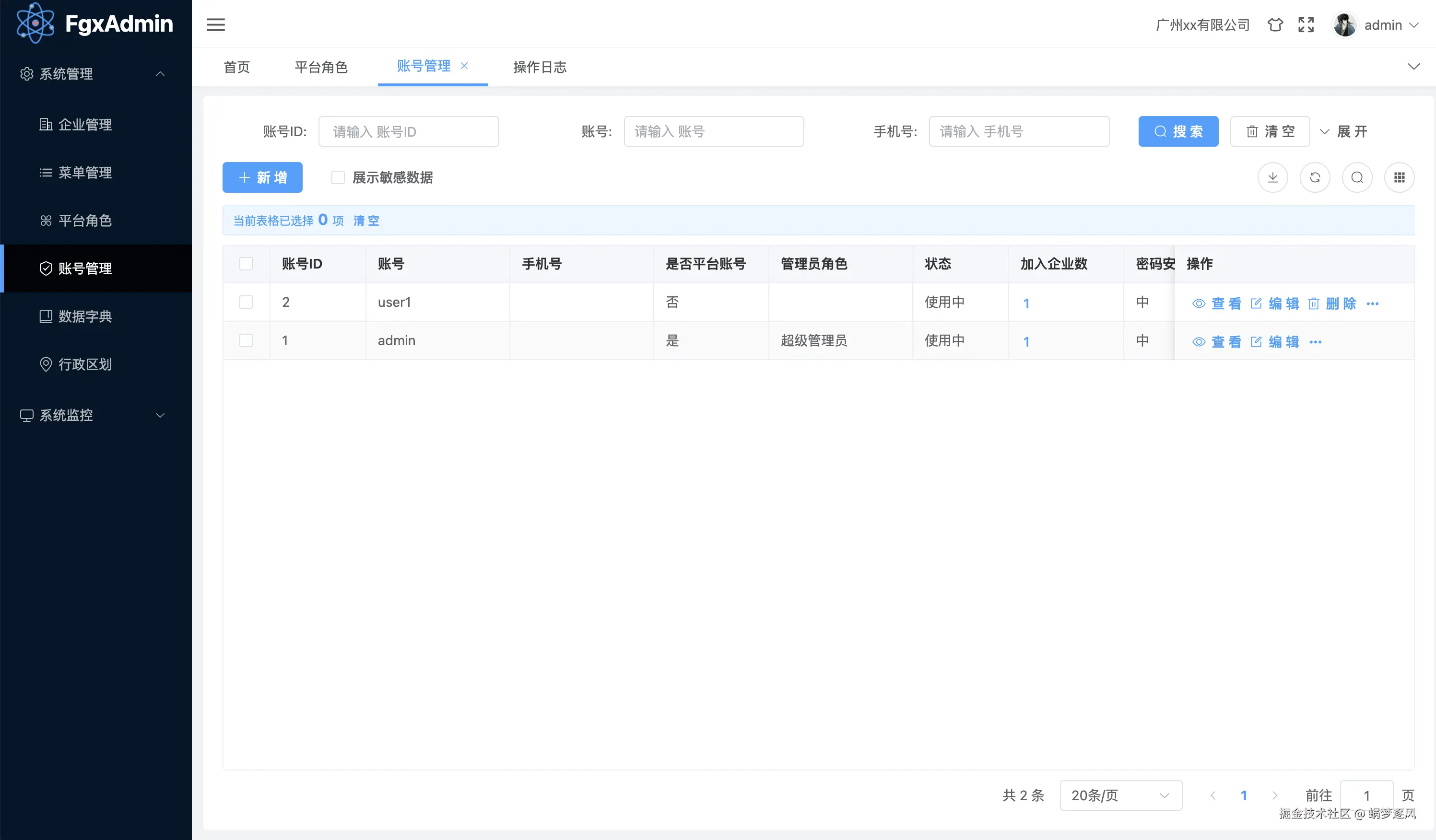This screenshot has width=1436, height=840.
Task: Click the 新增 button to add account
Action: pos(262,177)
